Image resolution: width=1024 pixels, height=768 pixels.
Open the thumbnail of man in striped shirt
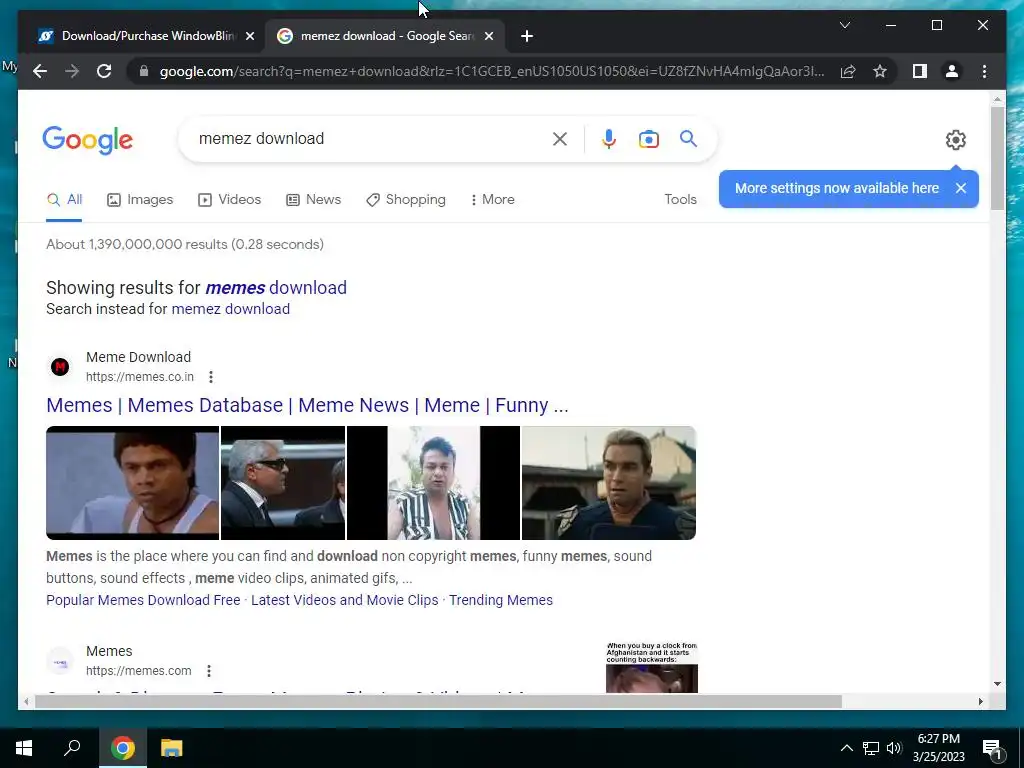(x=434, y=483)
